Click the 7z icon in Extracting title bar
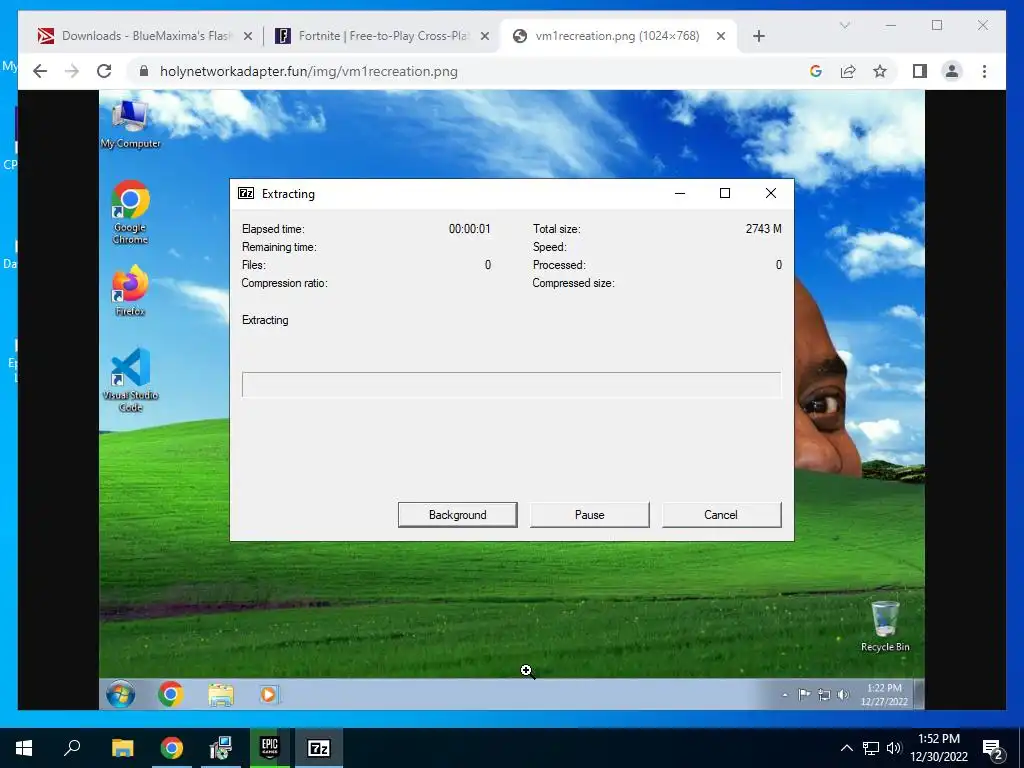The image size is (1024, 768). 246,193
